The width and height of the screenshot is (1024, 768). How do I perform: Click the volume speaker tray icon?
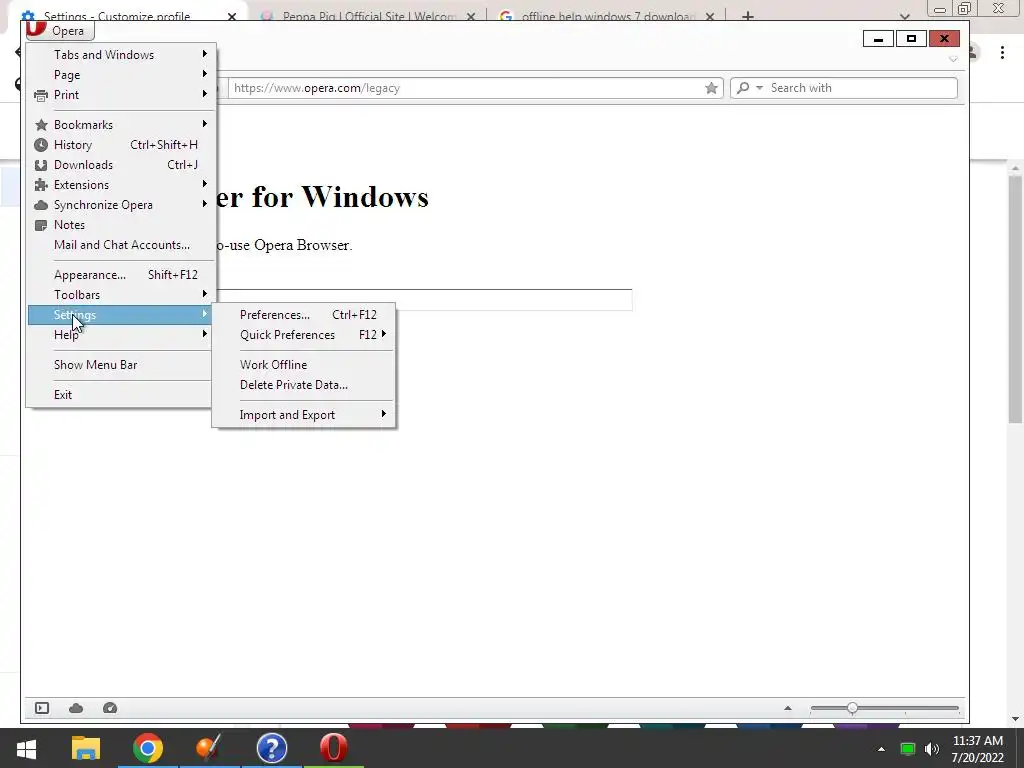(932, 749)
